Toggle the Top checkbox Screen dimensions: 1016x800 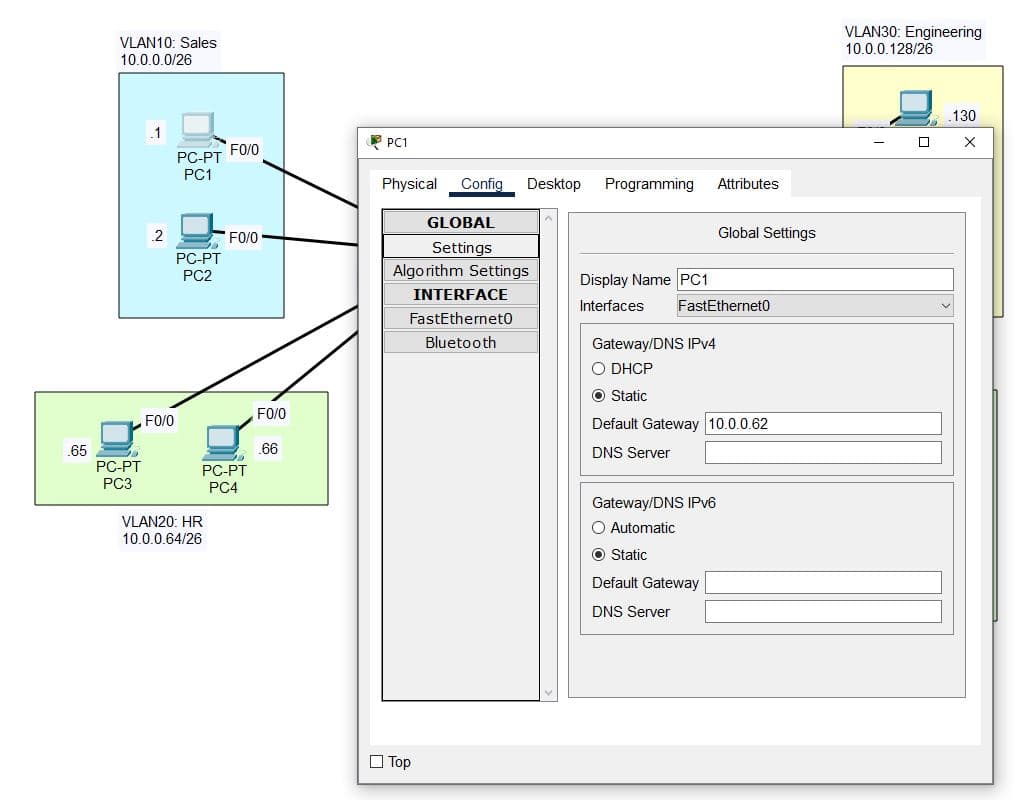coord(377,762)
